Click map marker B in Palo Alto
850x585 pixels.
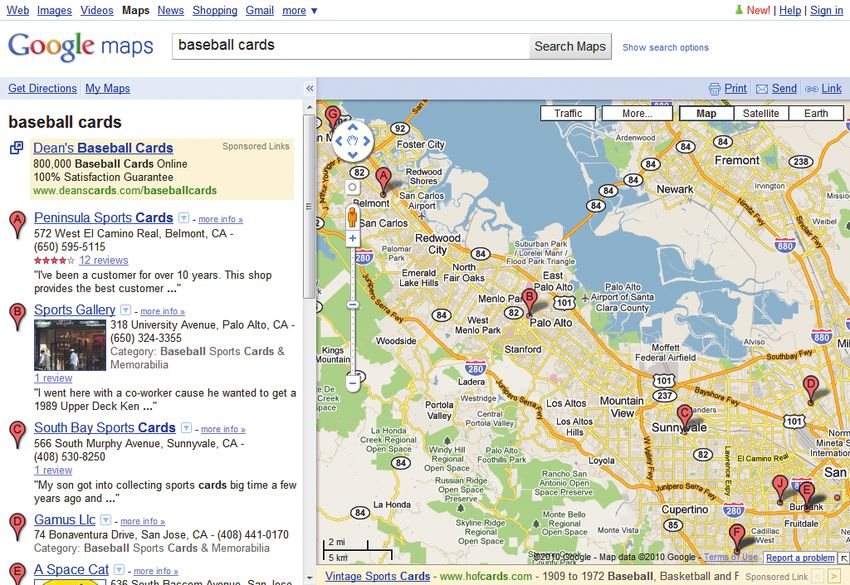point(529,303)
